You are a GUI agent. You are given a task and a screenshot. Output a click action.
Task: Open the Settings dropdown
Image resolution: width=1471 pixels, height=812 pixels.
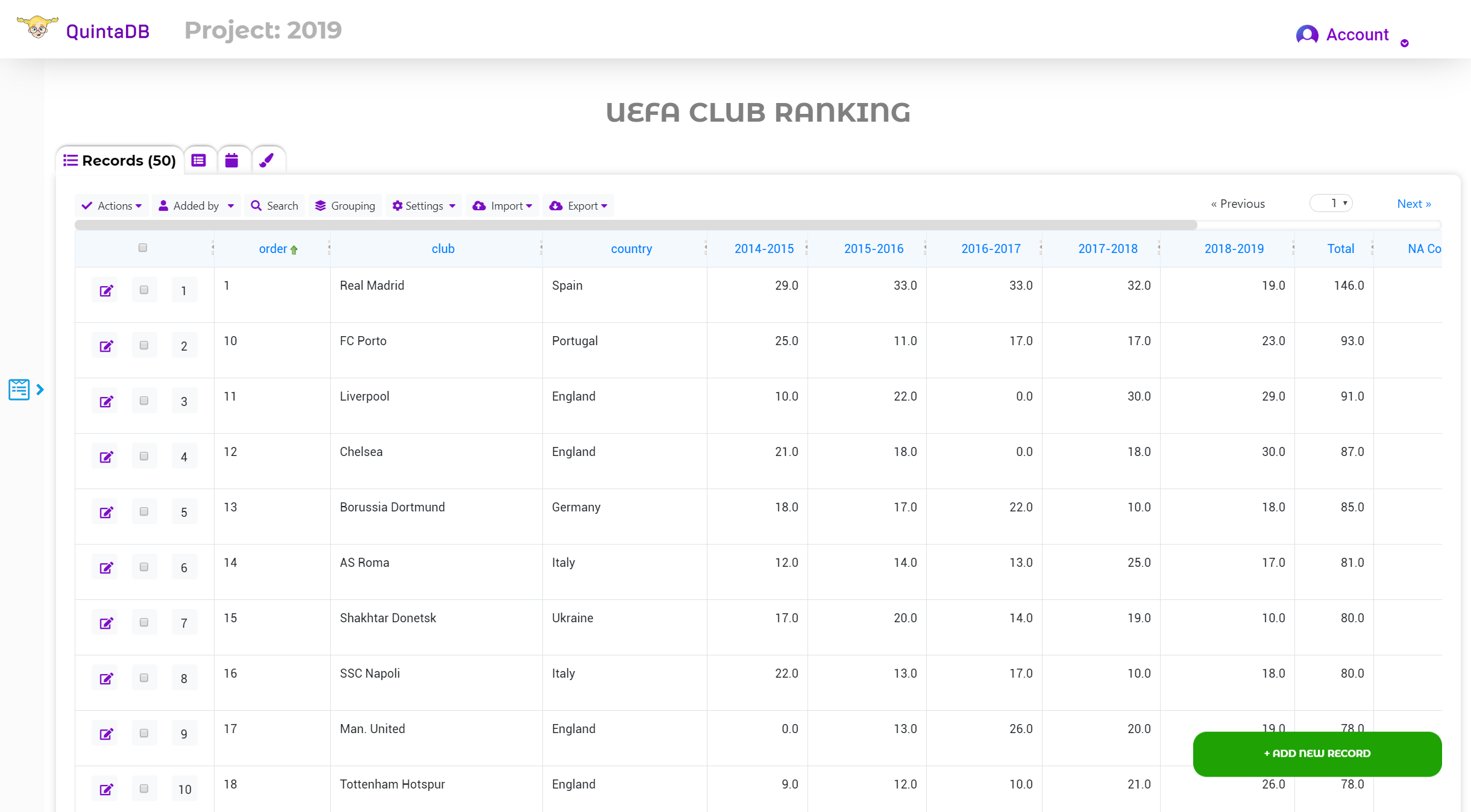click(424, 206)
